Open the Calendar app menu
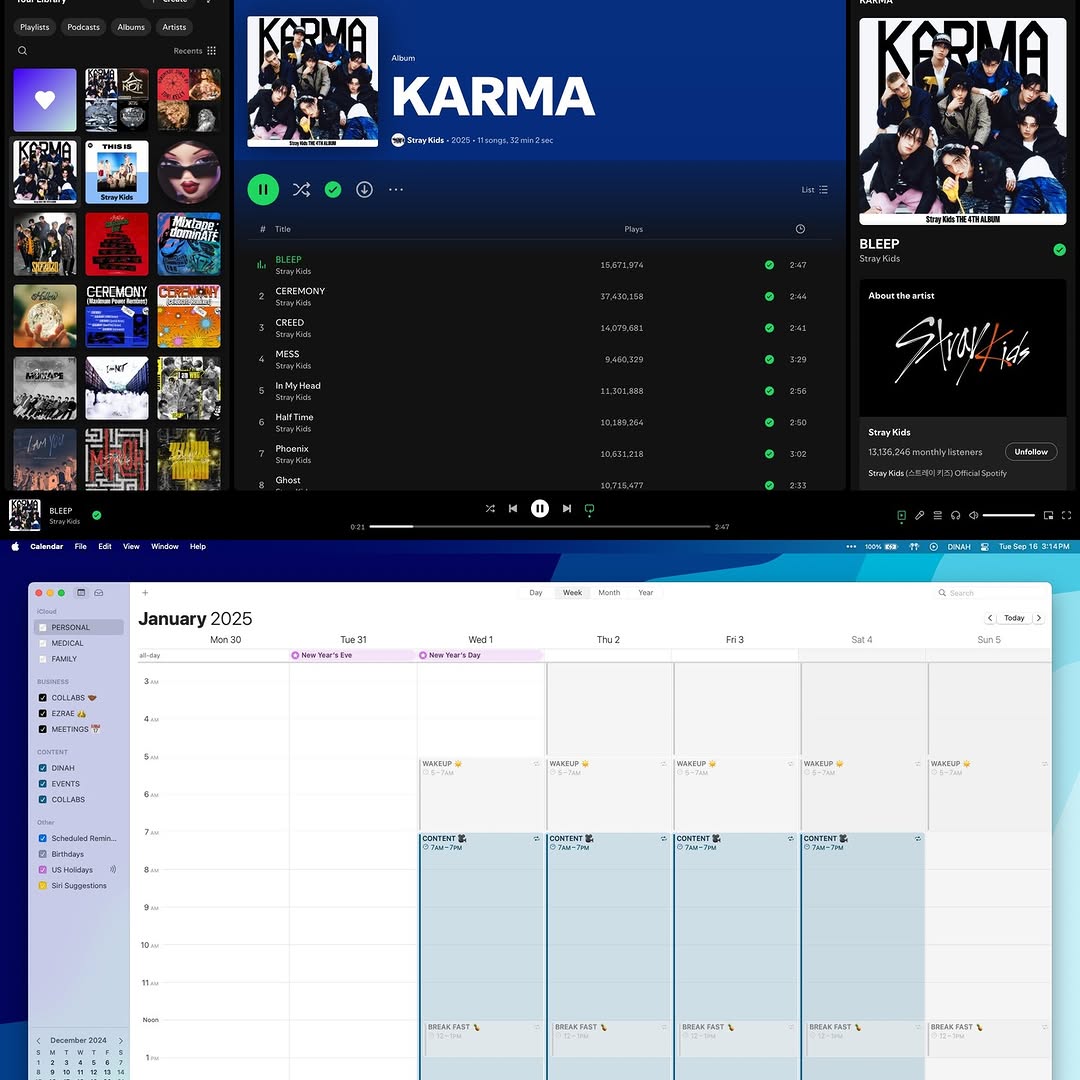Viewport: 1080px width, 1080px height. pos(46,546)
